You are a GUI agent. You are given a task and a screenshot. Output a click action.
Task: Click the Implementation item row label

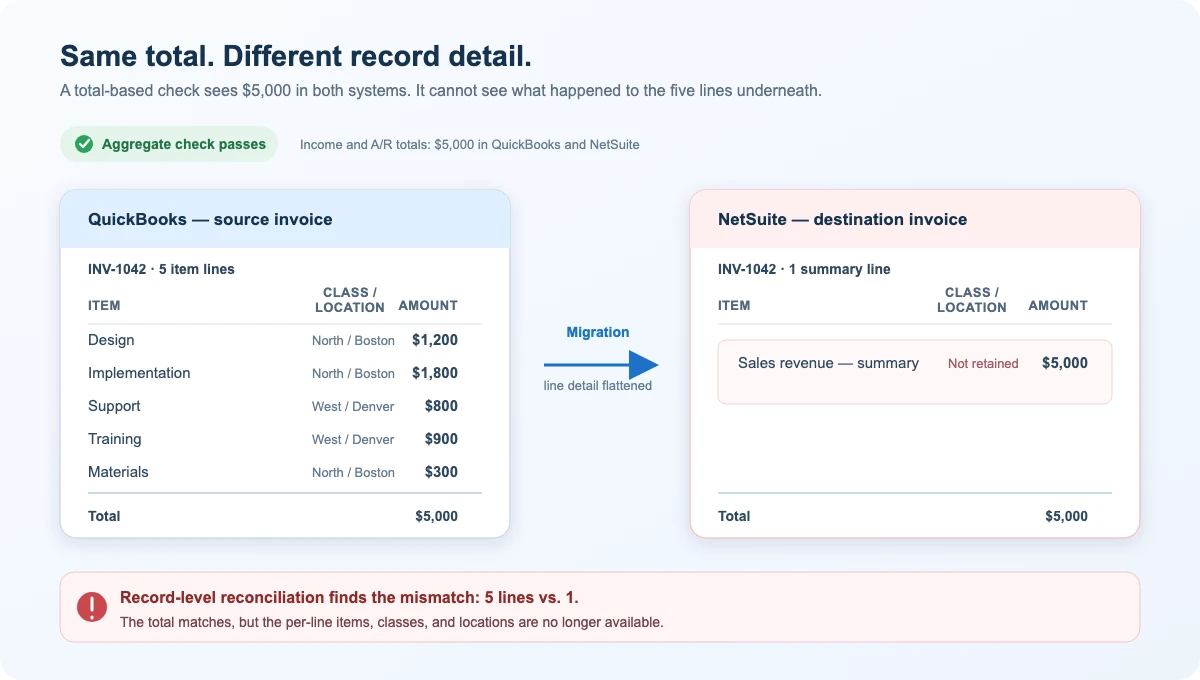(139, 373)
